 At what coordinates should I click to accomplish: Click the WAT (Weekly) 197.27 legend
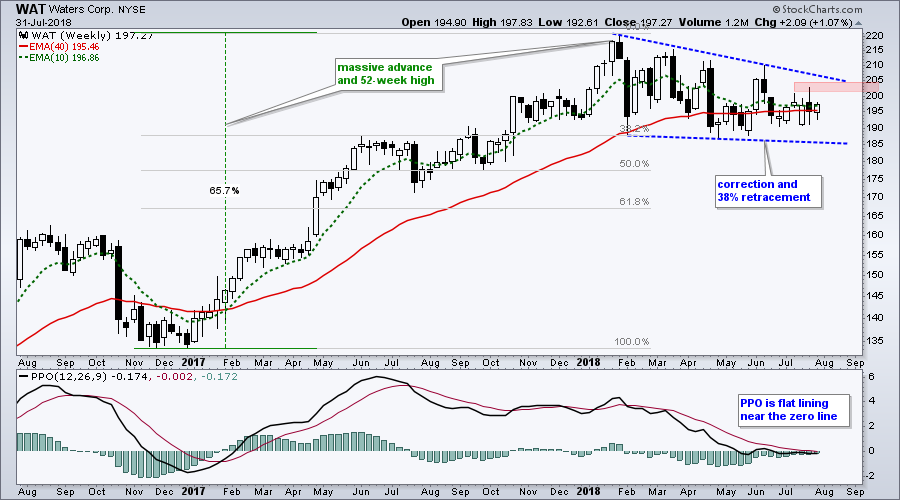click(86, 36)
